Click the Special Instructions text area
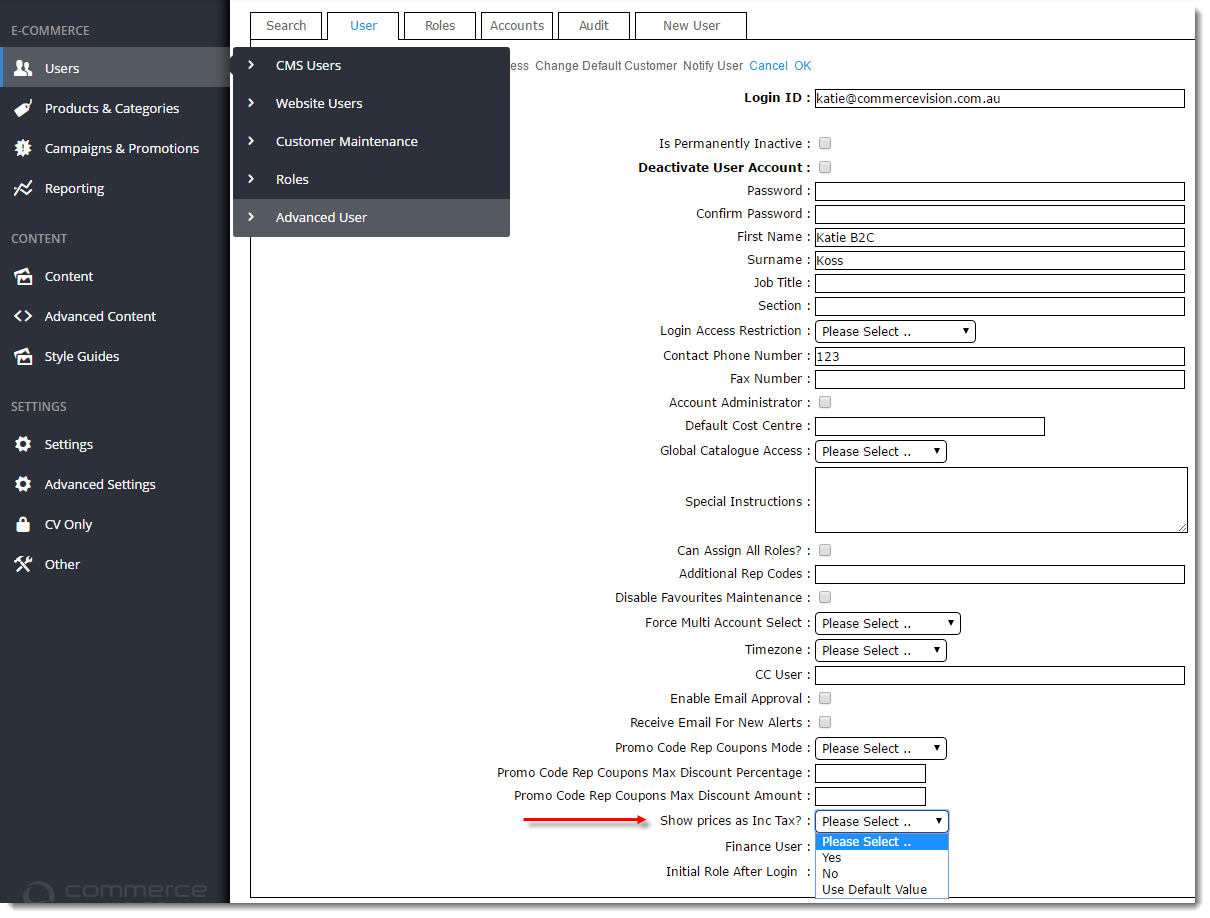This screenshot has height=918, width=1210. 1001,500
